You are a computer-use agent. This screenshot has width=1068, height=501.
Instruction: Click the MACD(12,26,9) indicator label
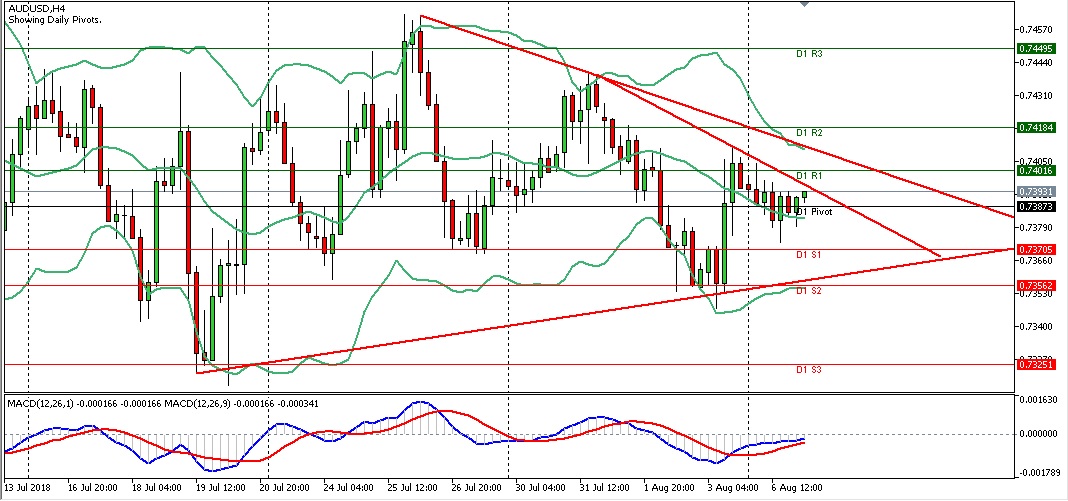tap(200, 404)
